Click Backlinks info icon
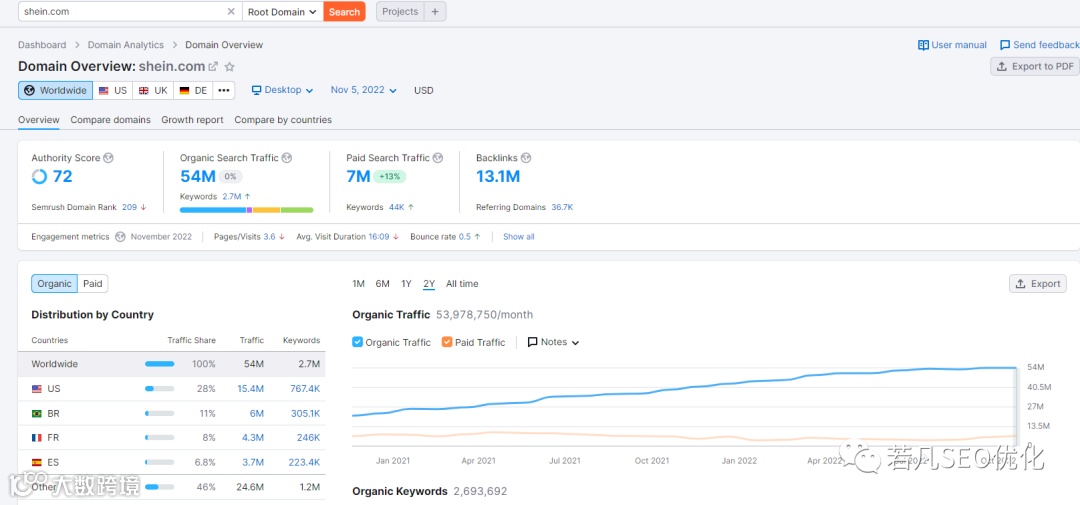The height and width of the screenshot is (505, 1080). [526, 158]
